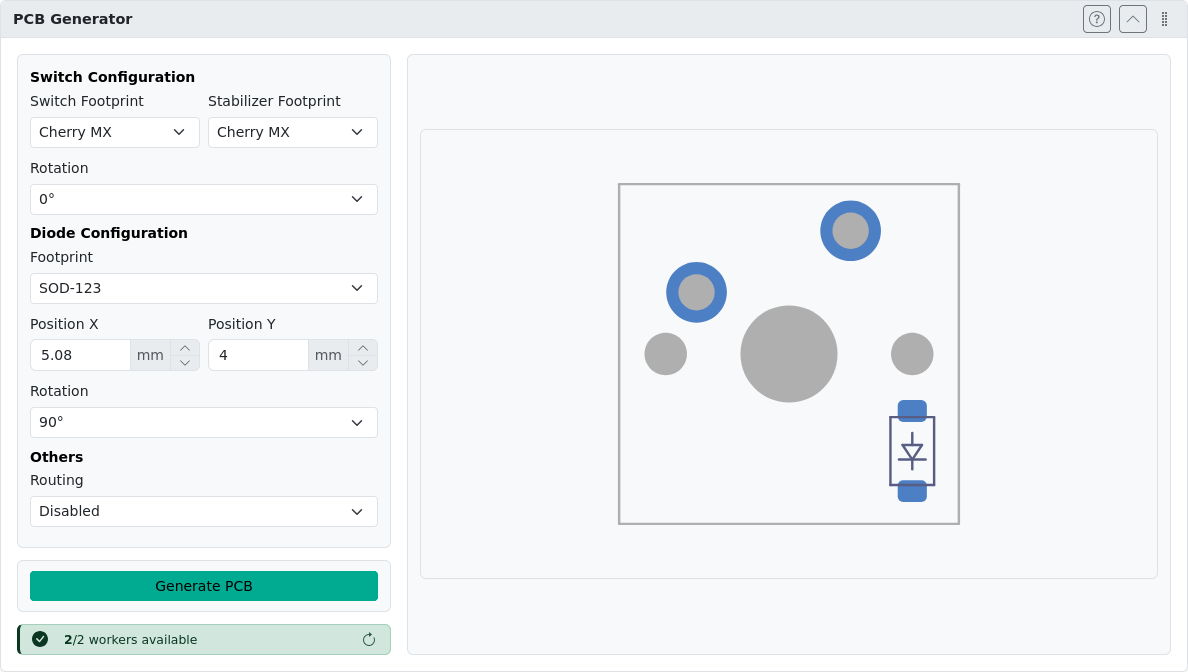Select the top-right blue stabilizer pad
Image resolution: width=1188 pixels, height=672 pixels.
[850, 231]
